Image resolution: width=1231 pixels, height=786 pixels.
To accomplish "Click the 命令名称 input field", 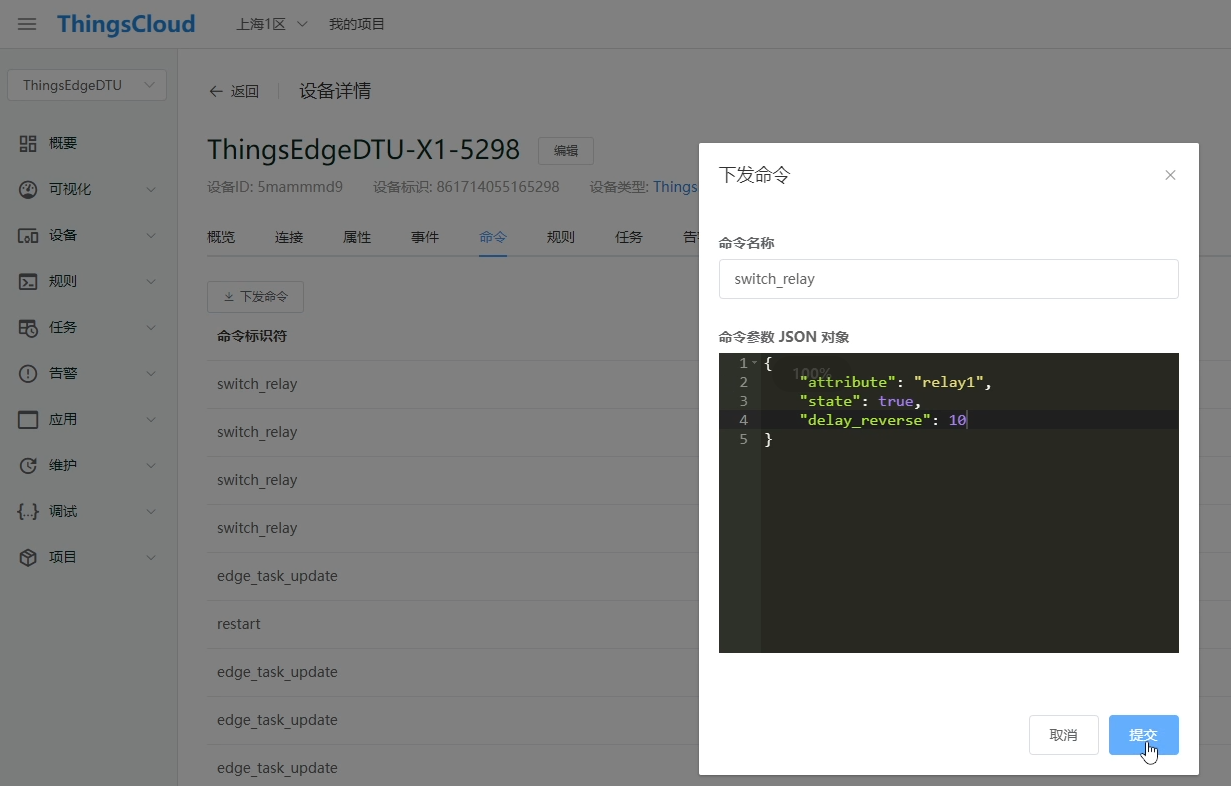I will pyautogui.click(x=948, y=279).
